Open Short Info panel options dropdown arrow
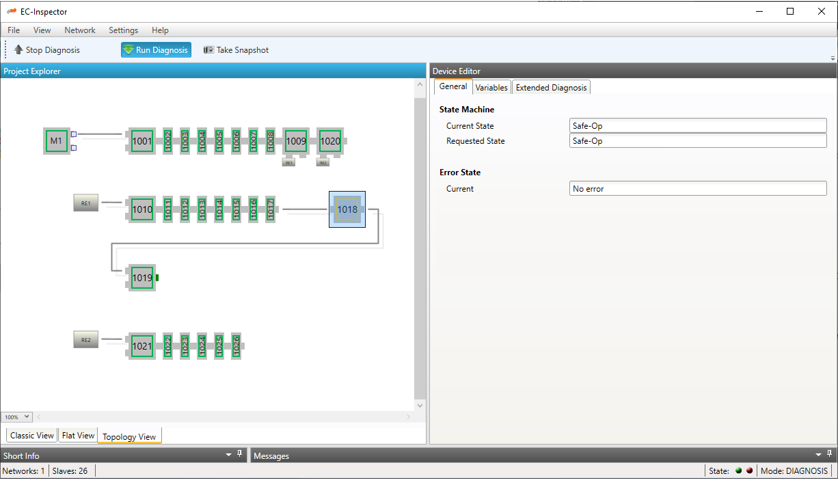838x479 pixels. coord(228,455)
